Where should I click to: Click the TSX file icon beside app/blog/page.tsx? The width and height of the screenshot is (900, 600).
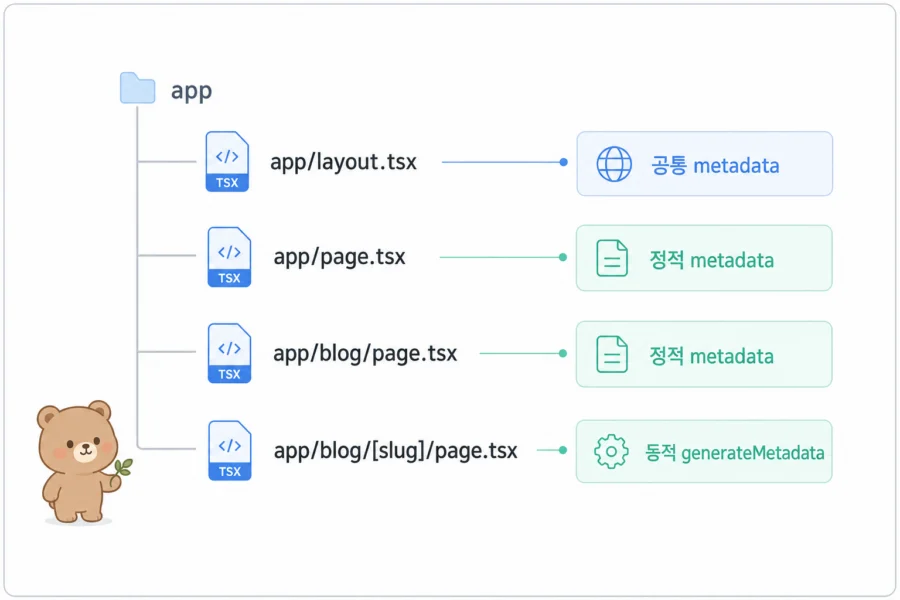229,353
